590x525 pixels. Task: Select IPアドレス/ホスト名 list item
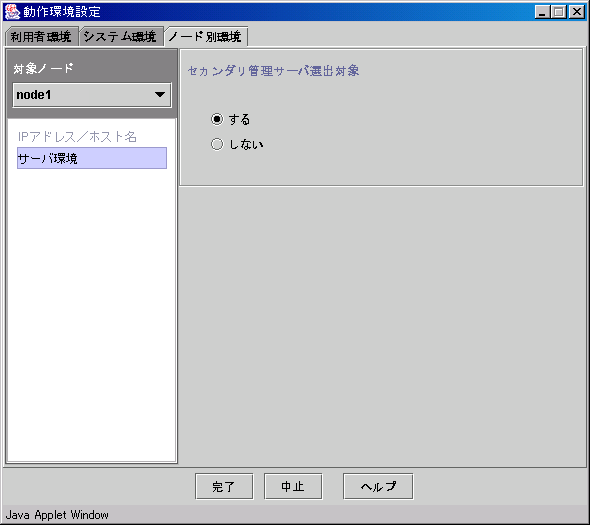pos(78,137)
